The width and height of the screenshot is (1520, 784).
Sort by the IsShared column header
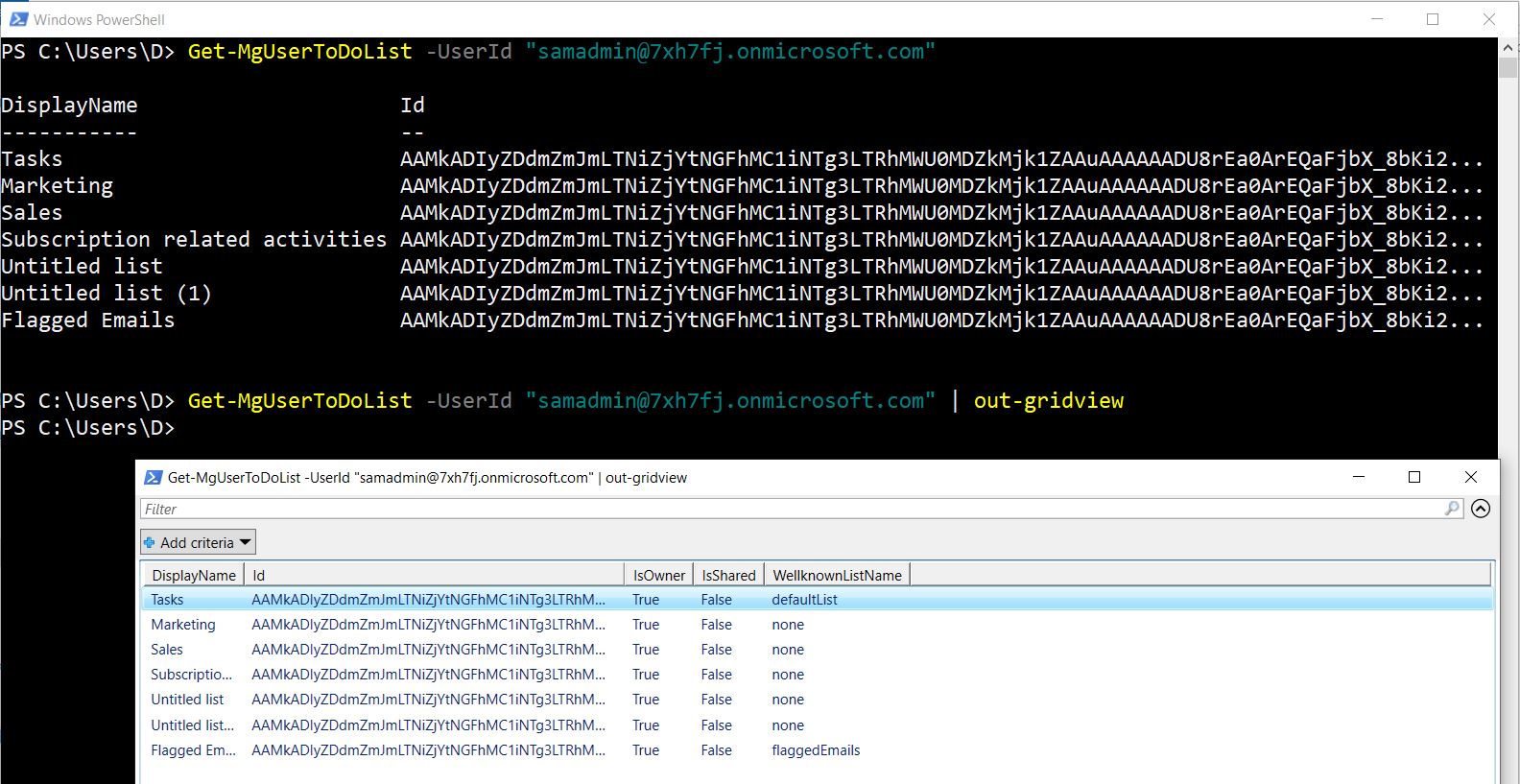[x=728, y=575]
